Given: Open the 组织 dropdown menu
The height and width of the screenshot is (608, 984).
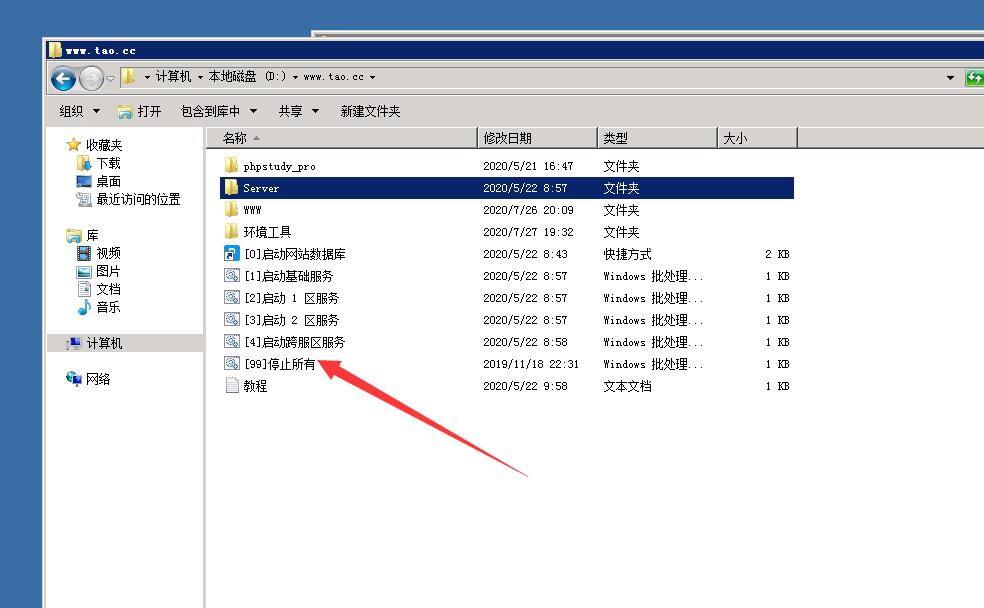Looking at the screenshot, I should pyautogui.click(x=79, y=111).
